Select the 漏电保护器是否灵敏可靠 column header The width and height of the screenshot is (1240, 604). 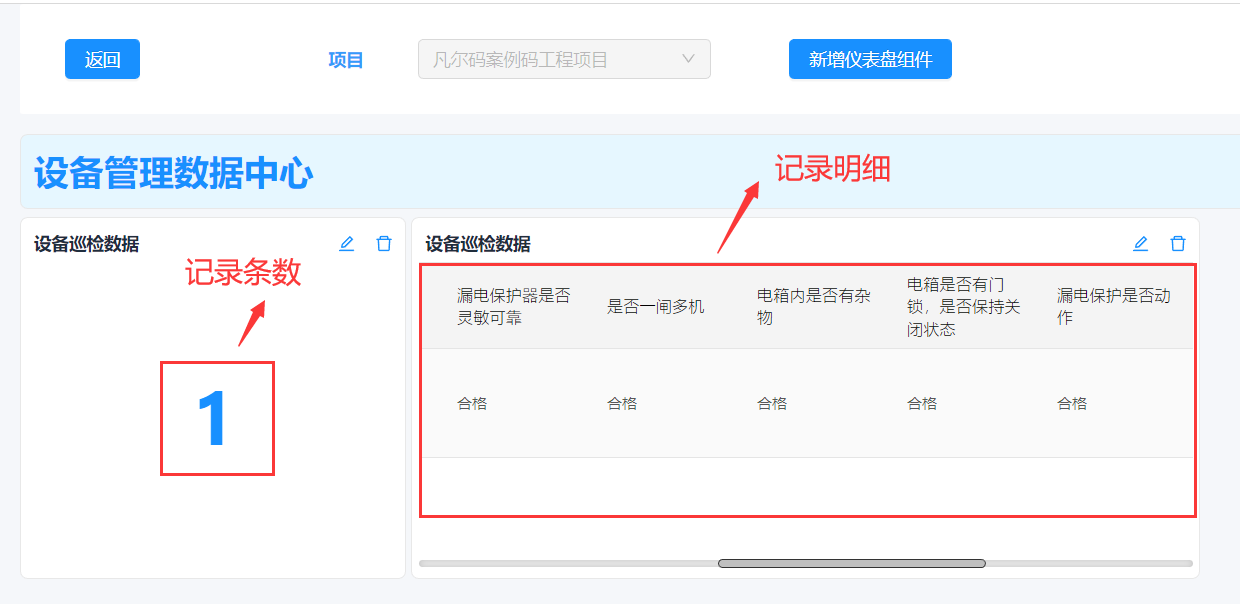click(513, 306)
